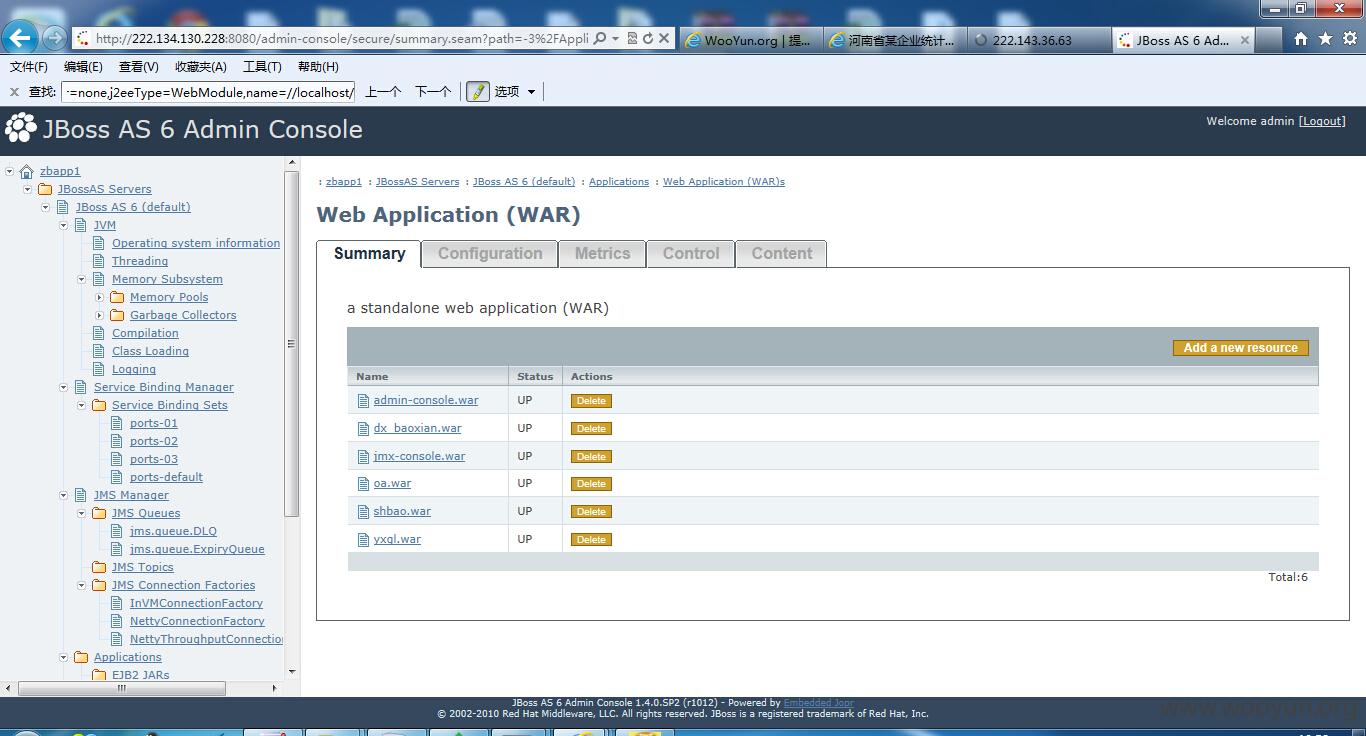
Task: Open the Content tab
Action: (782, 254)
